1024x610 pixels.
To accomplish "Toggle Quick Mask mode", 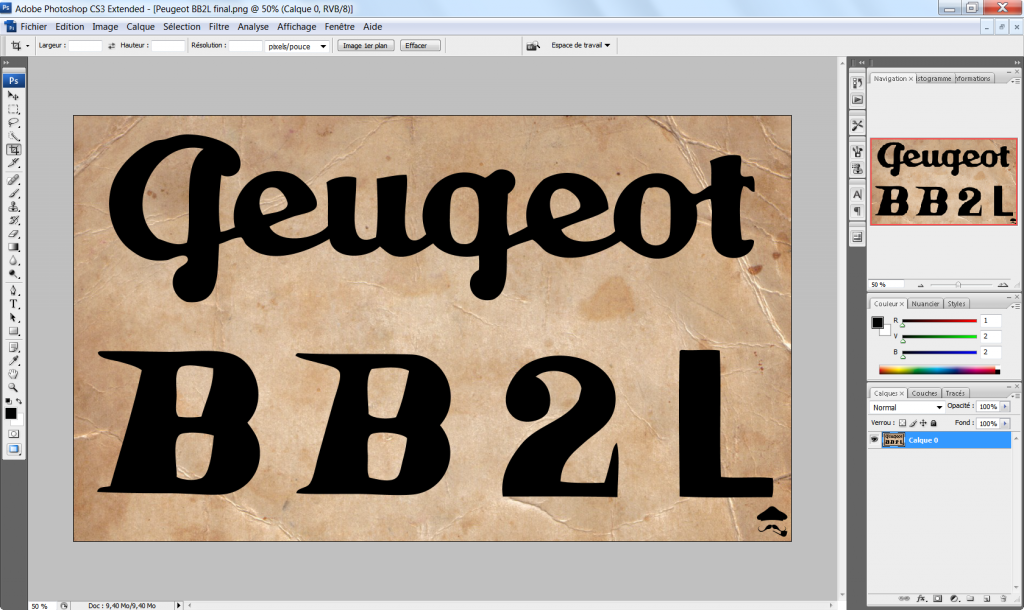I will pyautogui.click(x=13, y=434).
